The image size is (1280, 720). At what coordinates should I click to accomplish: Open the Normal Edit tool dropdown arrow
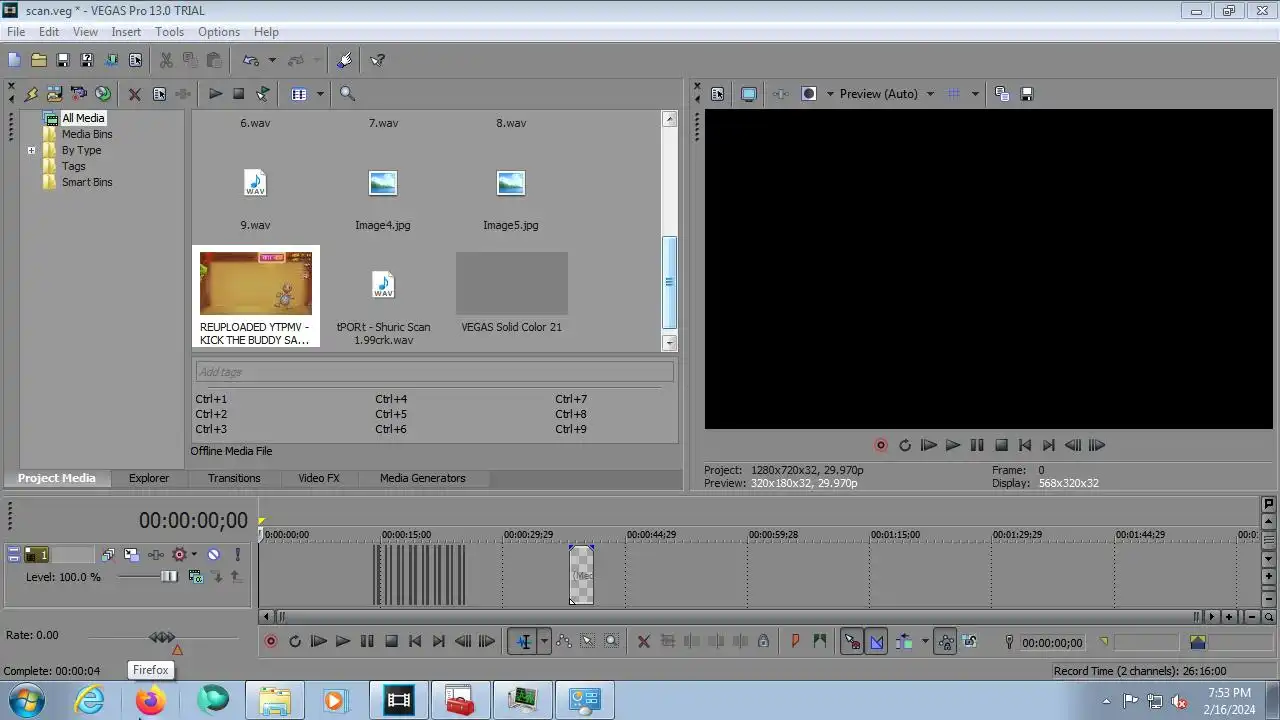544,642
